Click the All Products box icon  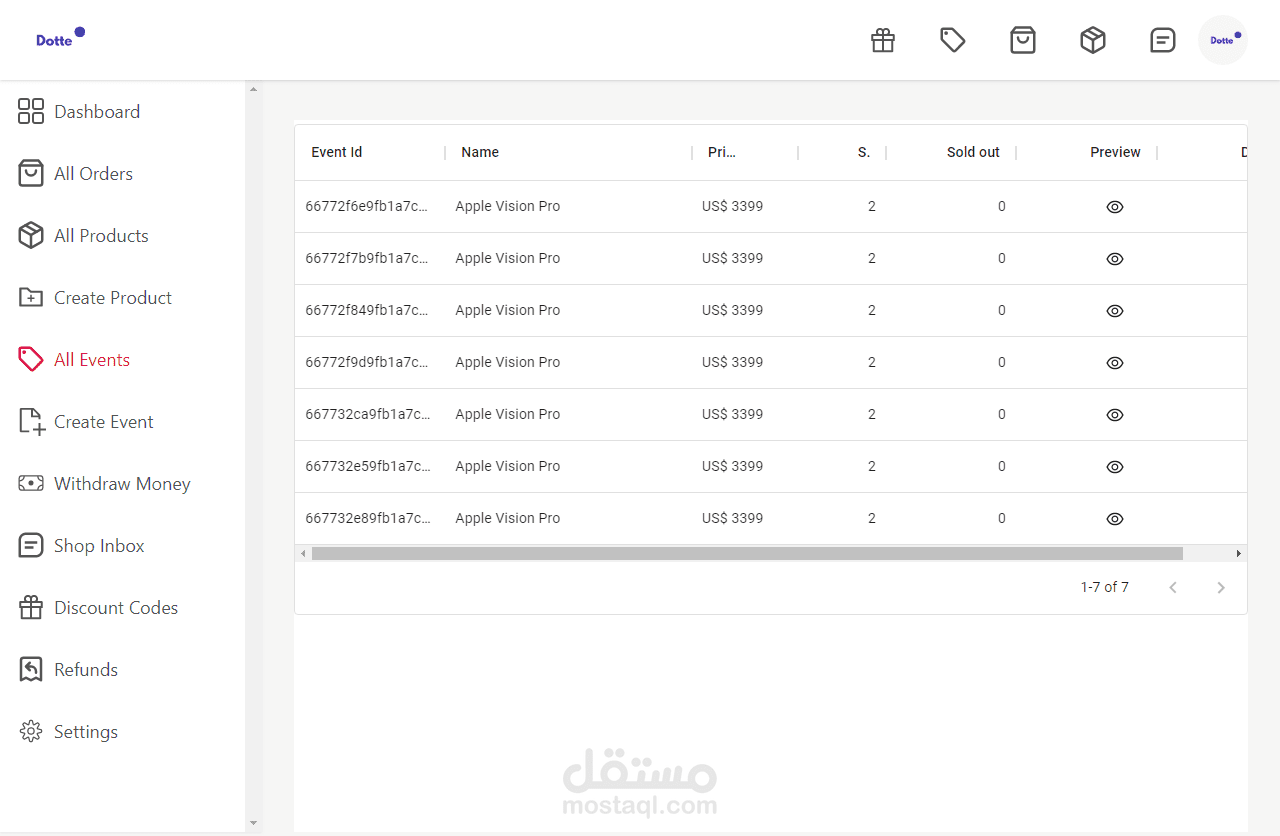coord(31,235)
